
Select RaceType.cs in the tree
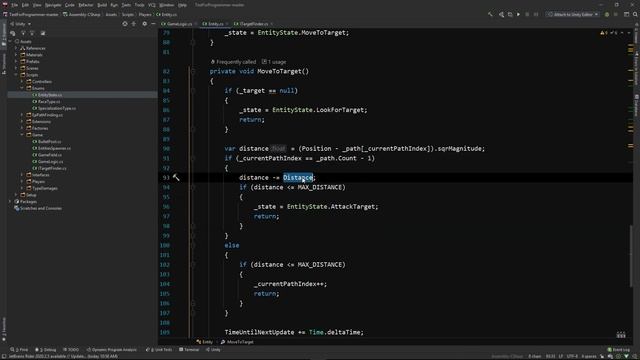pyautogui.click(x=49, y=102)
